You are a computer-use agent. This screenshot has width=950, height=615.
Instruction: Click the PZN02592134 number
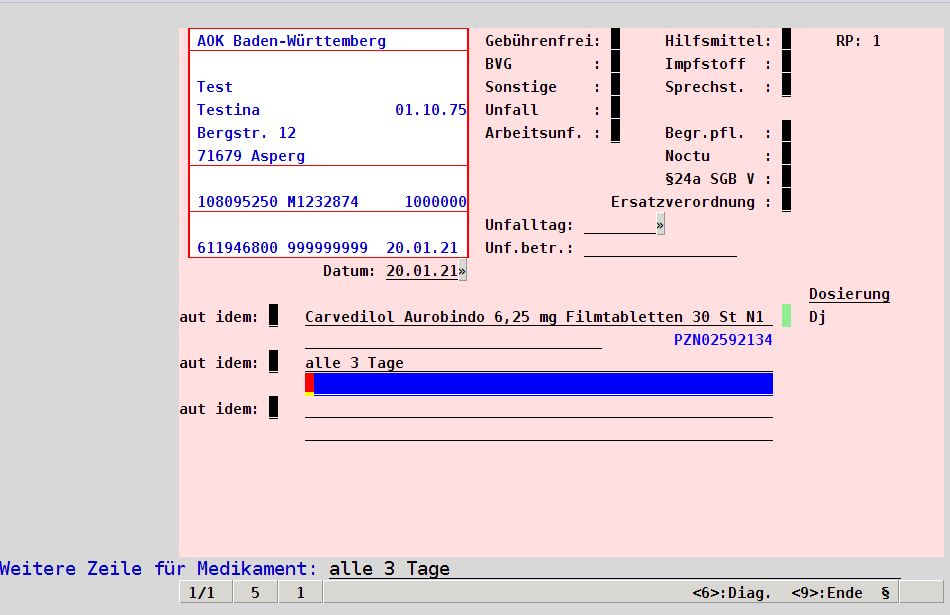[x=723, y=340]
